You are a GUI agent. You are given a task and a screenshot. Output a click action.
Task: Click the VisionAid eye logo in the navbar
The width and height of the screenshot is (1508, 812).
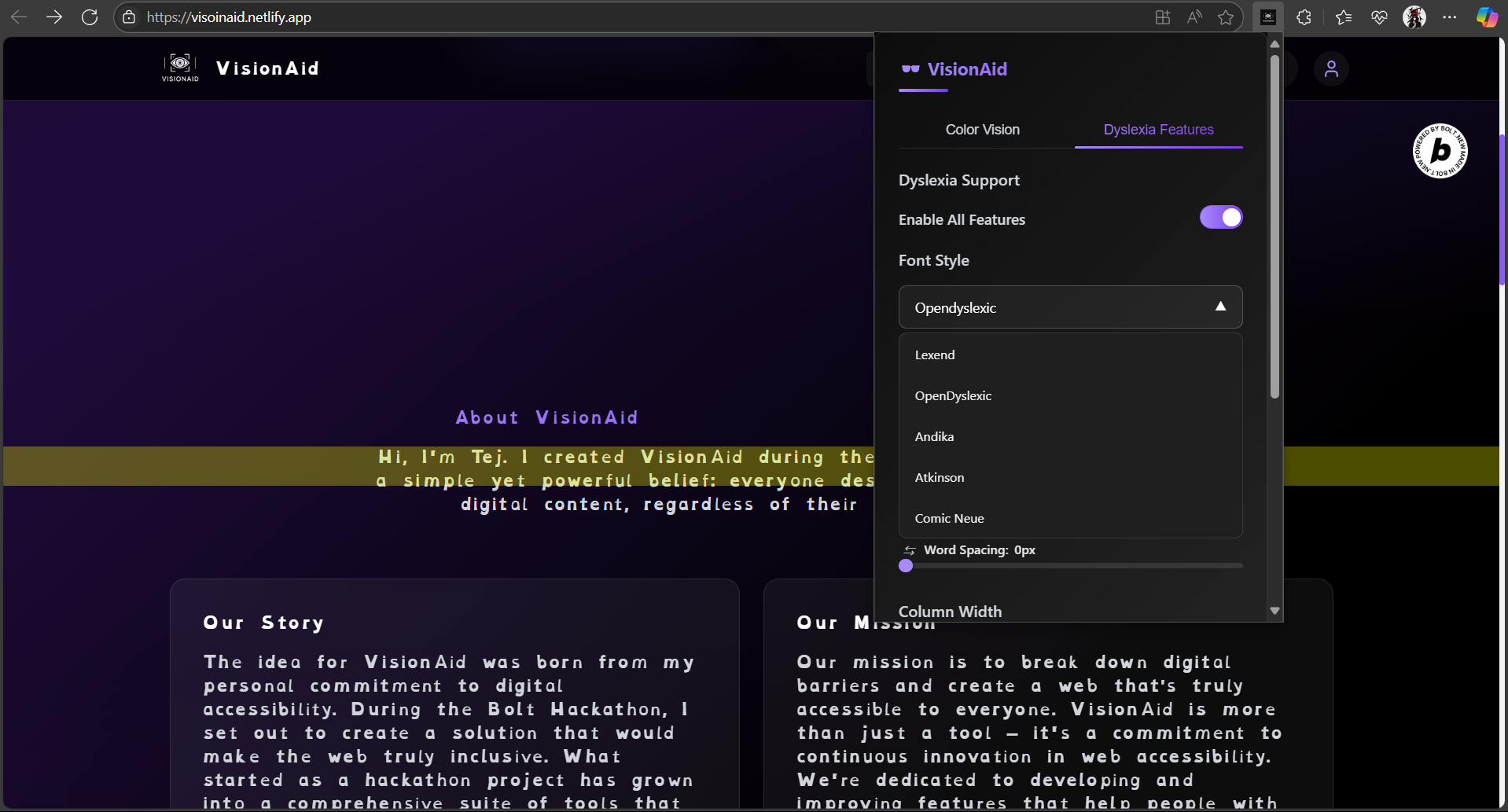[179, 68]
